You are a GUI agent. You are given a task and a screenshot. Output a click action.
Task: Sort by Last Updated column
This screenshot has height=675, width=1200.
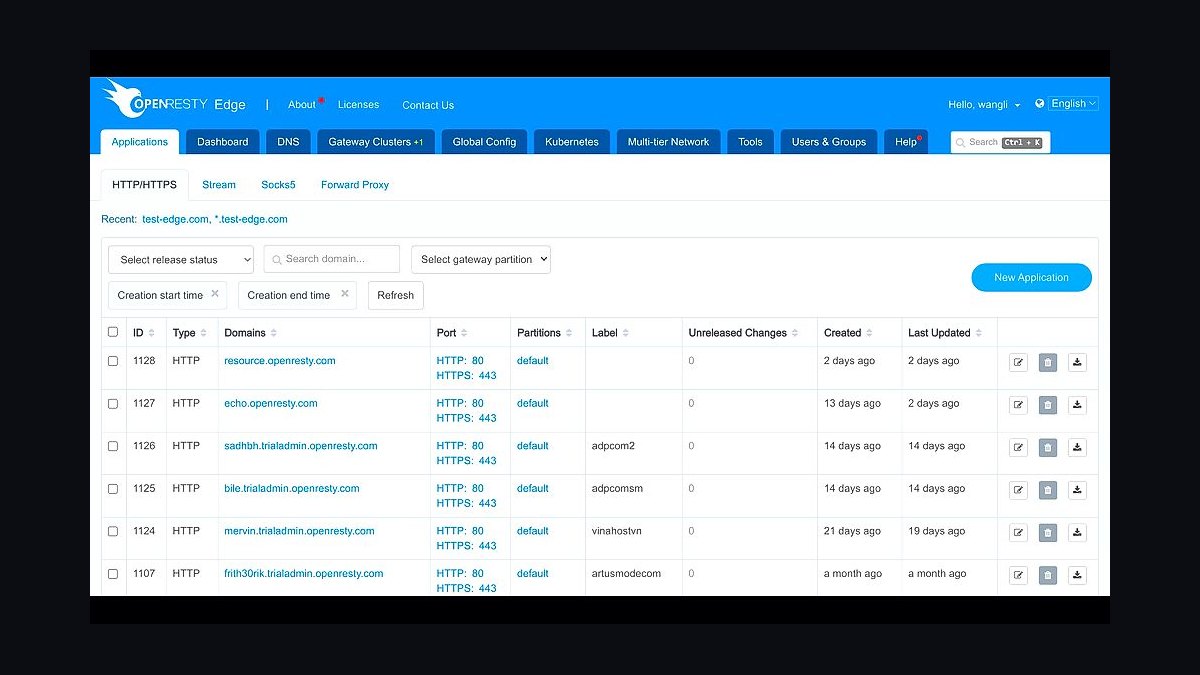[x=978, y=333]
